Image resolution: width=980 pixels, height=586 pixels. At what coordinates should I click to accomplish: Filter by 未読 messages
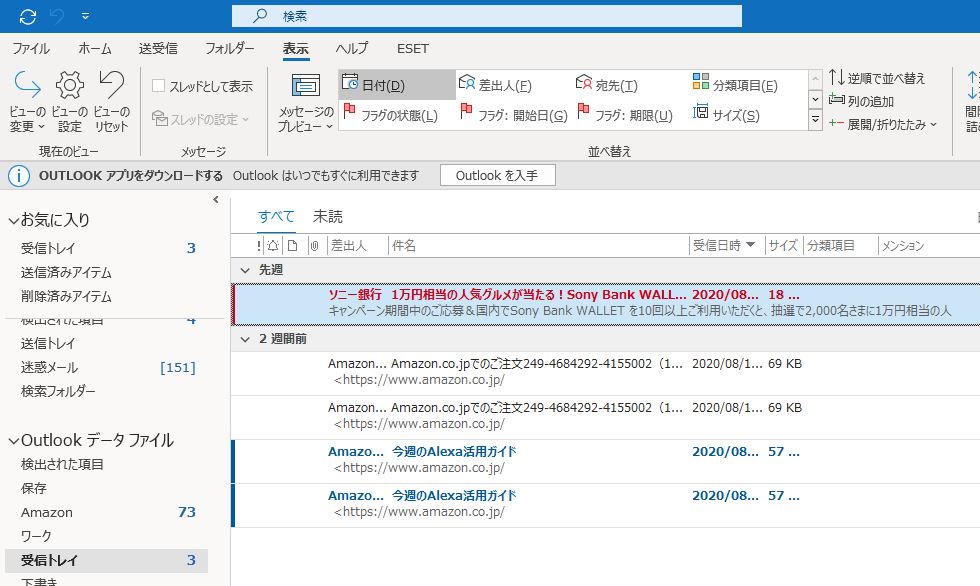click(x=328, y=217)
